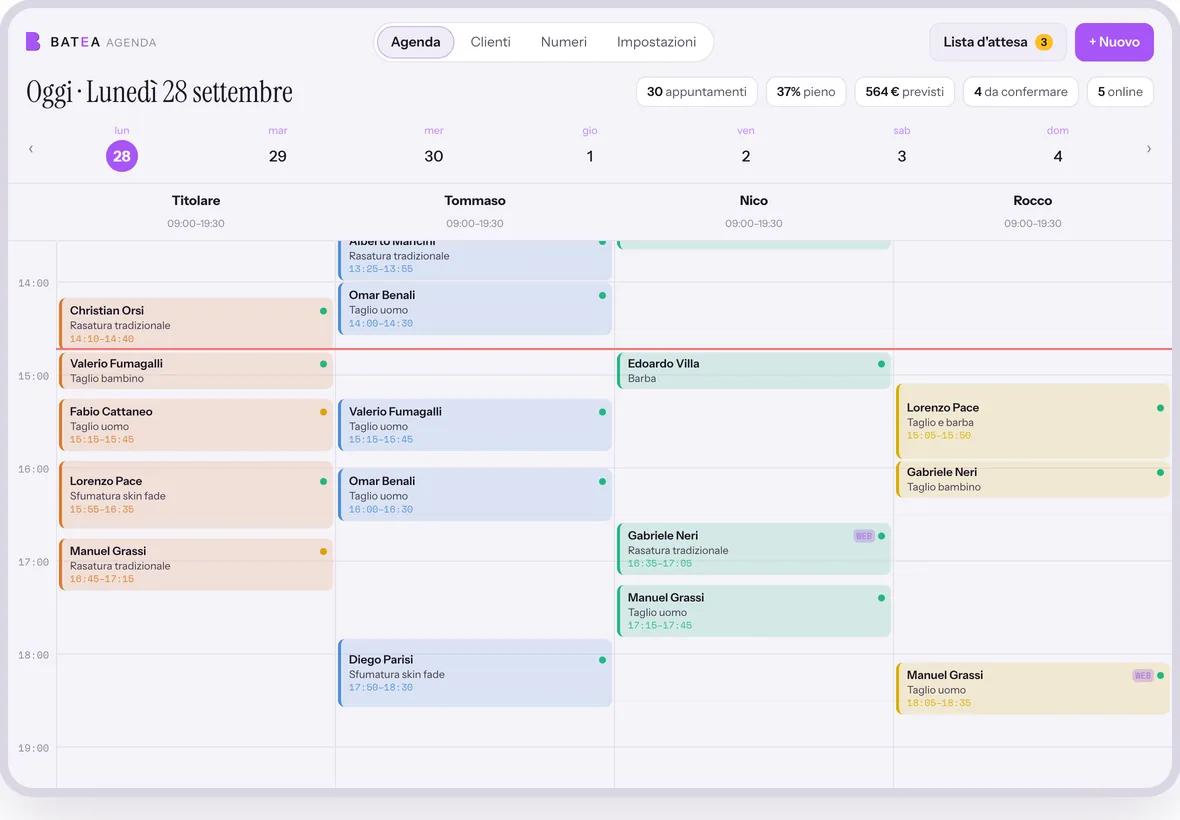The height and width of the screenshot is (820, 1180).
Task: Open the Agenda tab
Action: [415, 42]
